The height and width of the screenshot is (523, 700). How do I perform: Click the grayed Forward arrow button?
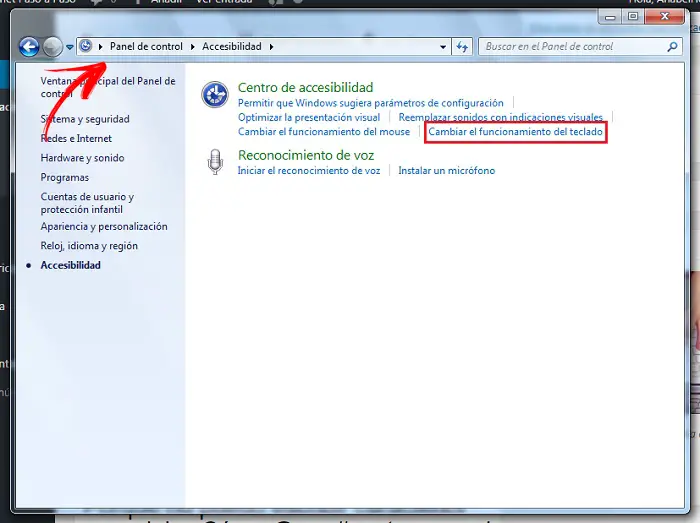[x=52, y=47]
